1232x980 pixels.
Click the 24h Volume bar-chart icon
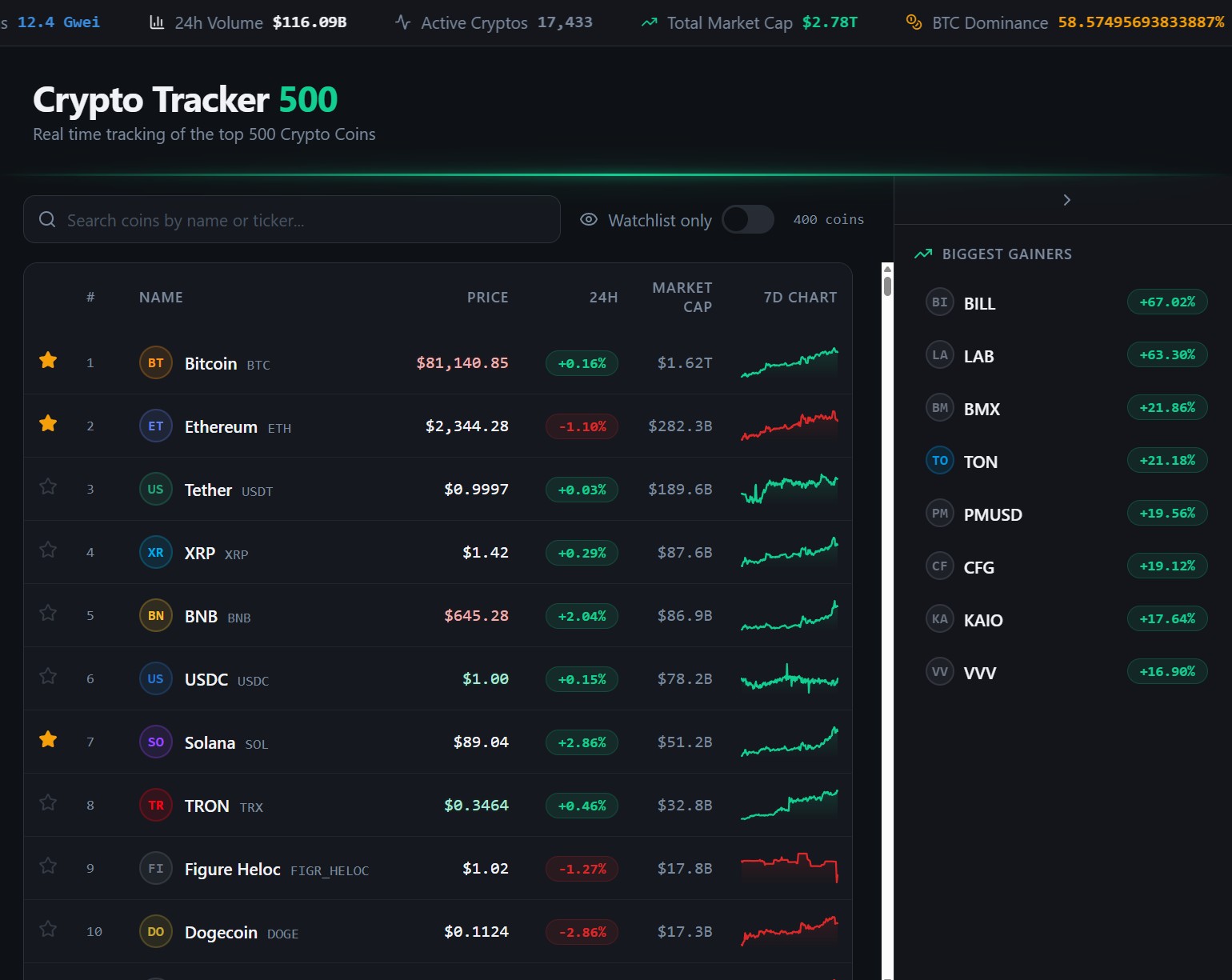click(x=157, y=22)
